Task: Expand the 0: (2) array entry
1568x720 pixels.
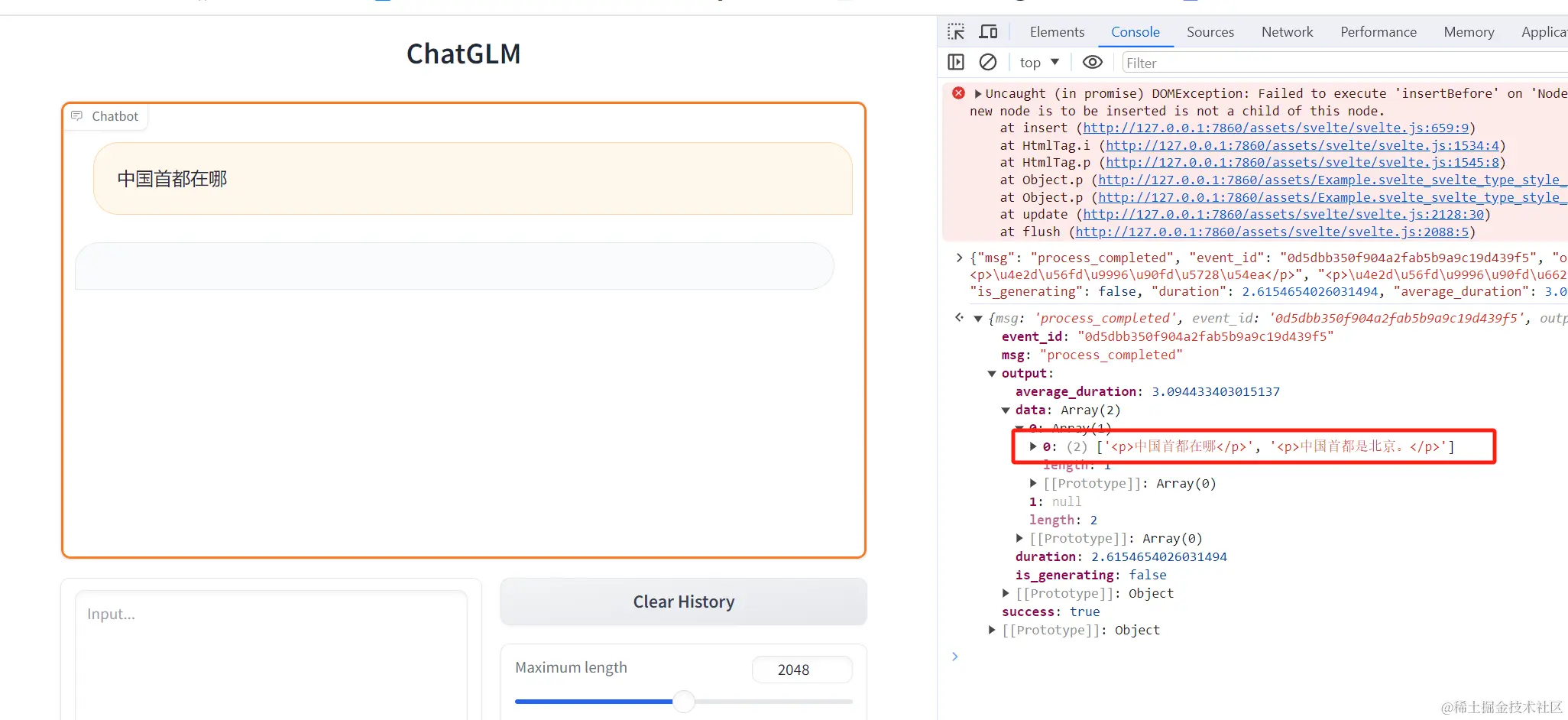Action: pyautogui.click(x=1033, y=446)
